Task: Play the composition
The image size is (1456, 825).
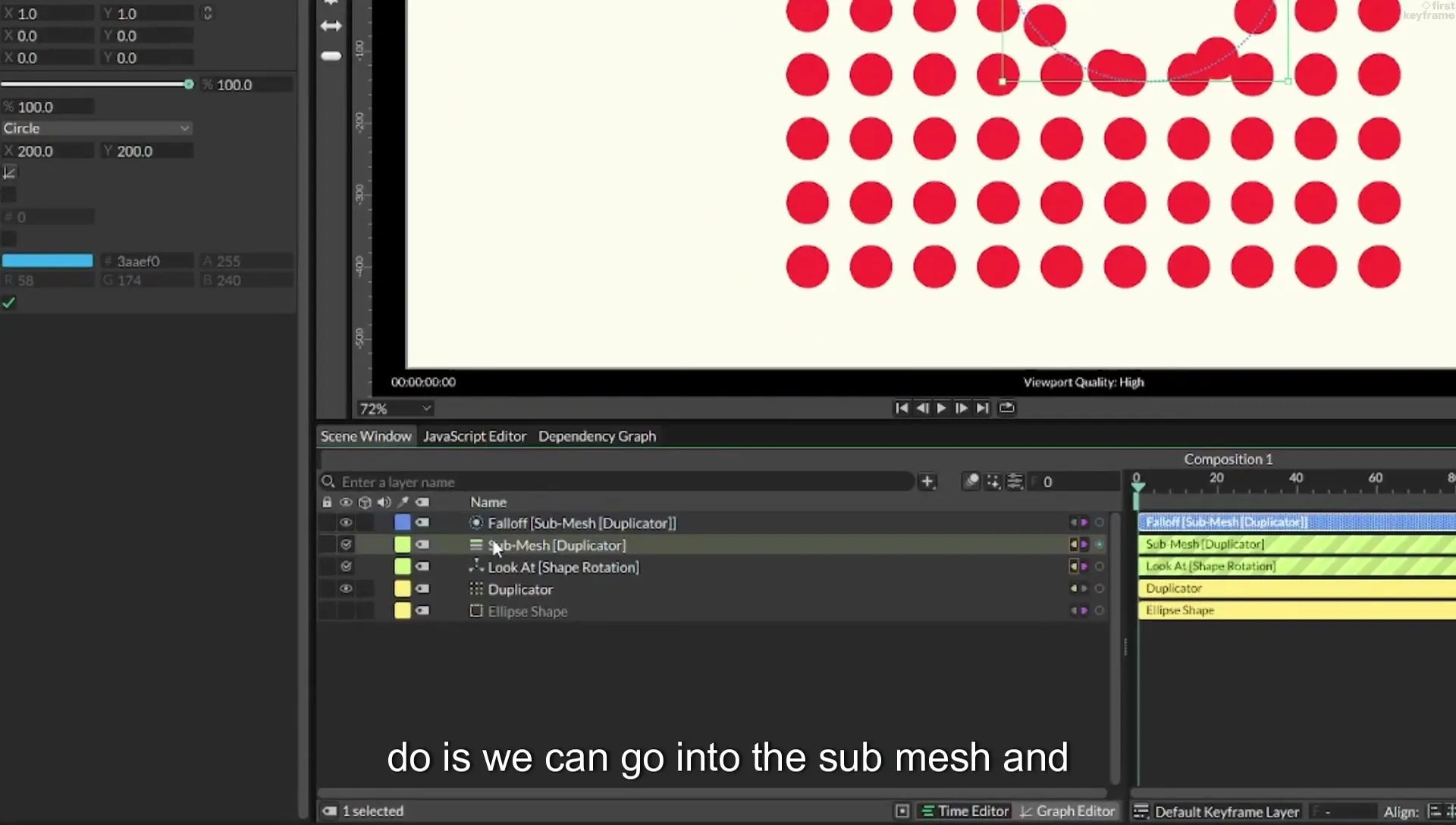Action: (942, 408)
